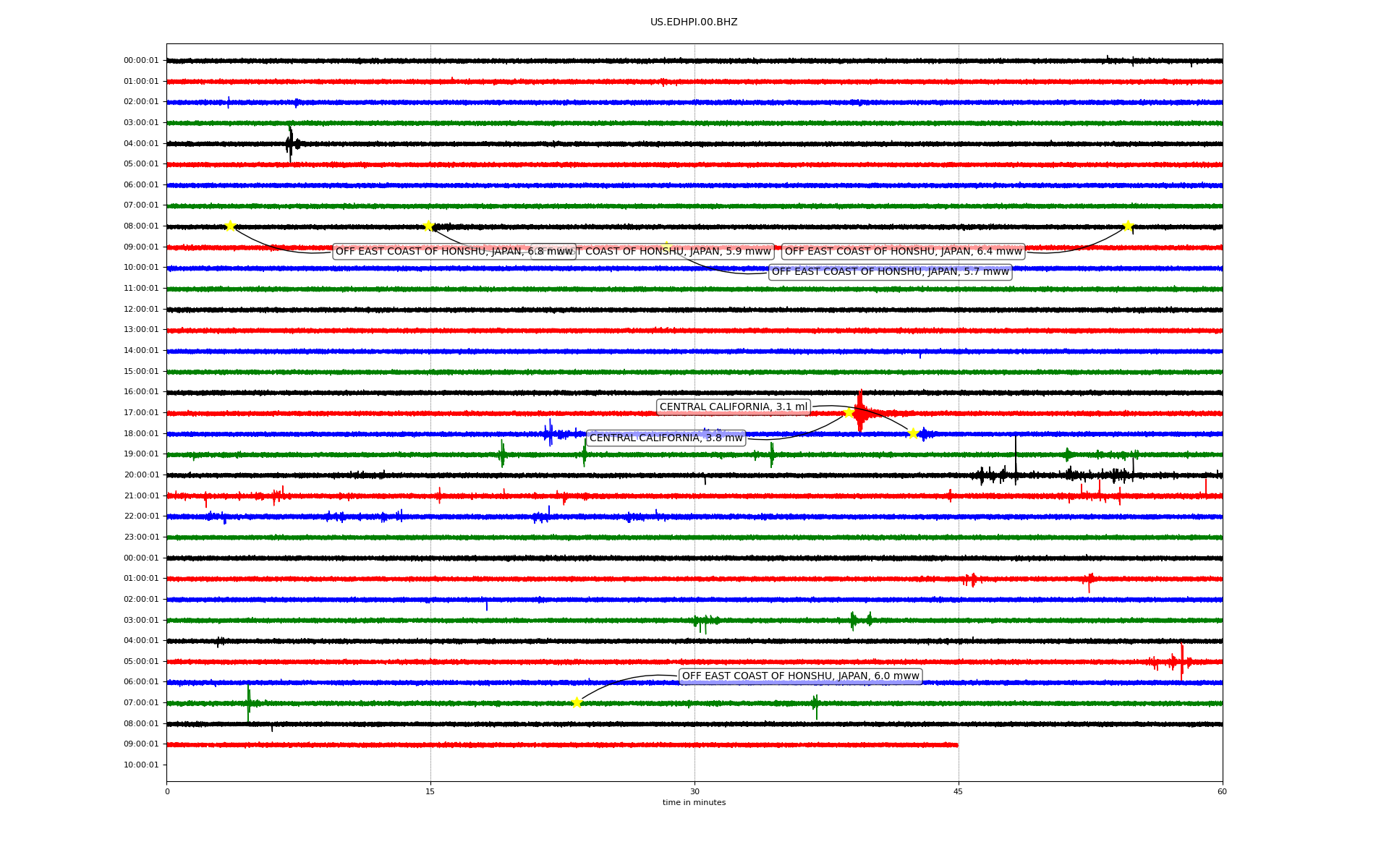Click the star marker on the 18:00:01 blue trace
Screen dimensions: 1389x868
coord(913,433)
